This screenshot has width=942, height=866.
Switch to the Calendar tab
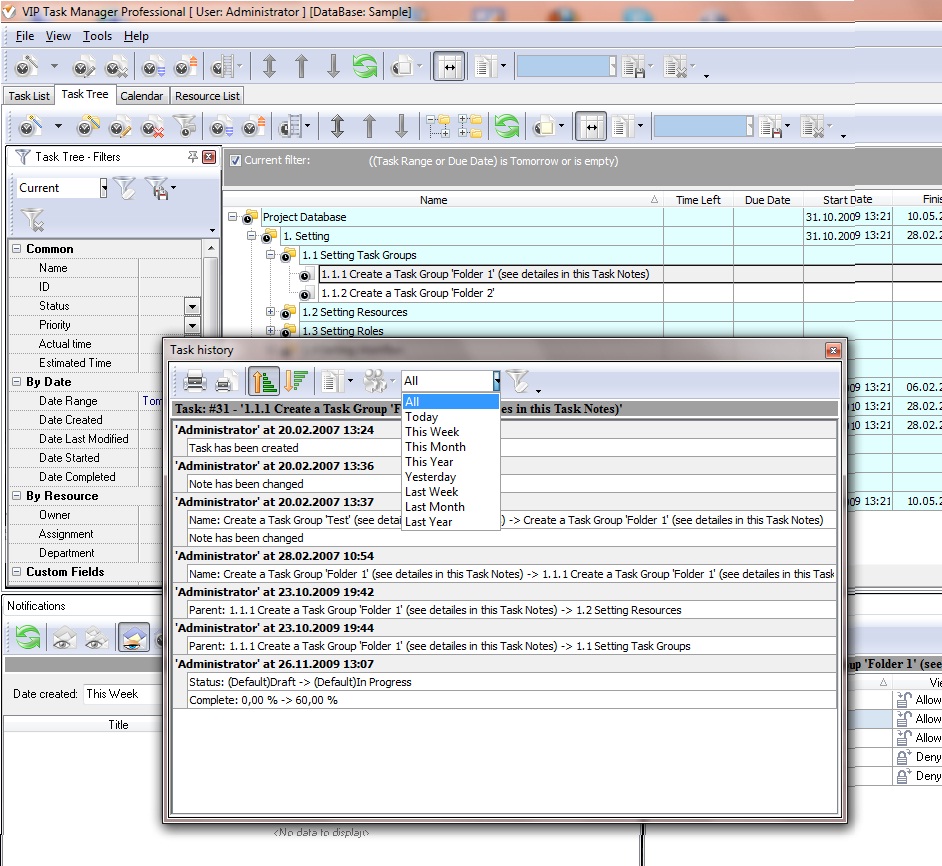point(141,96)
